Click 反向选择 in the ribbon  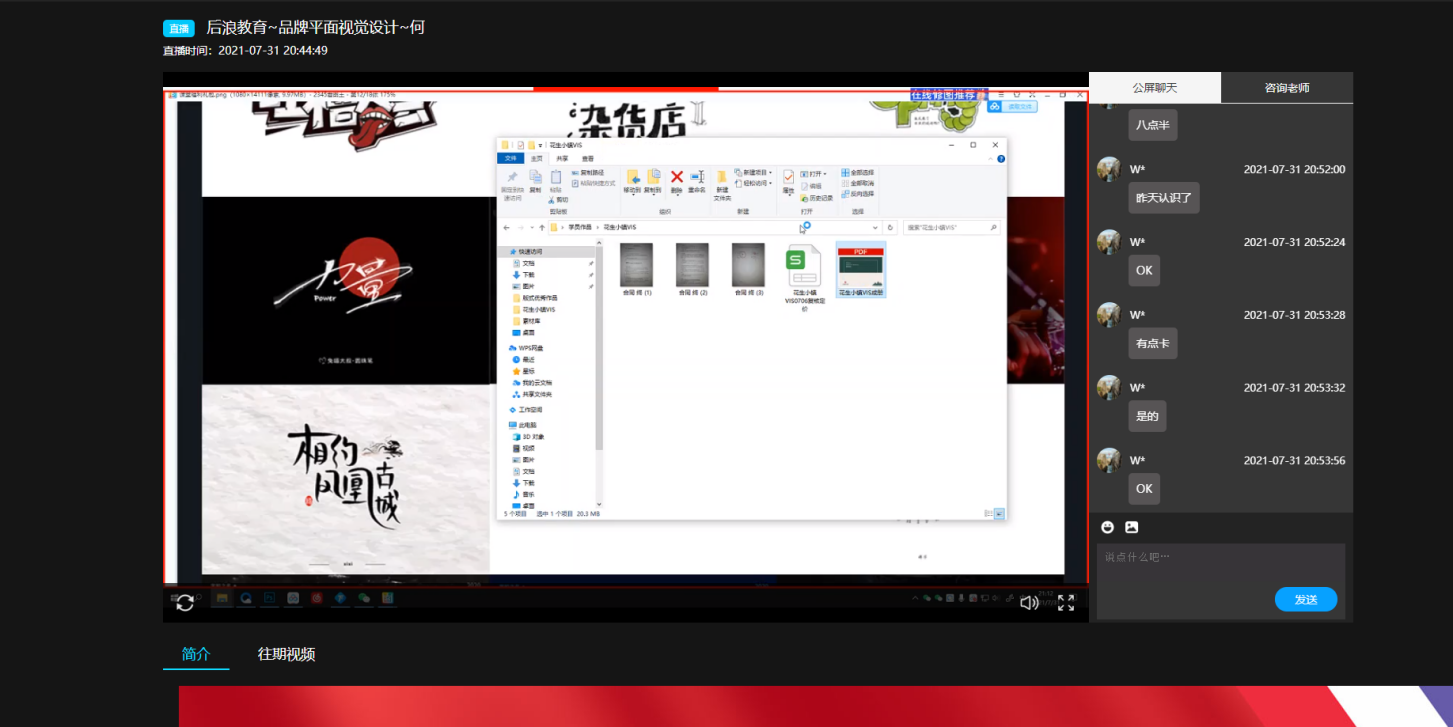857,194
